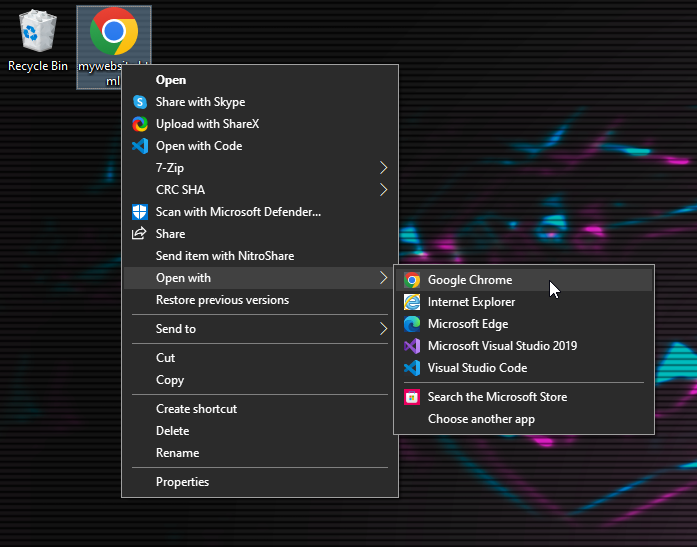Expand the Send to submenu arrow
The height and width of the screenshot is (547, 697).
click(384, 329)
